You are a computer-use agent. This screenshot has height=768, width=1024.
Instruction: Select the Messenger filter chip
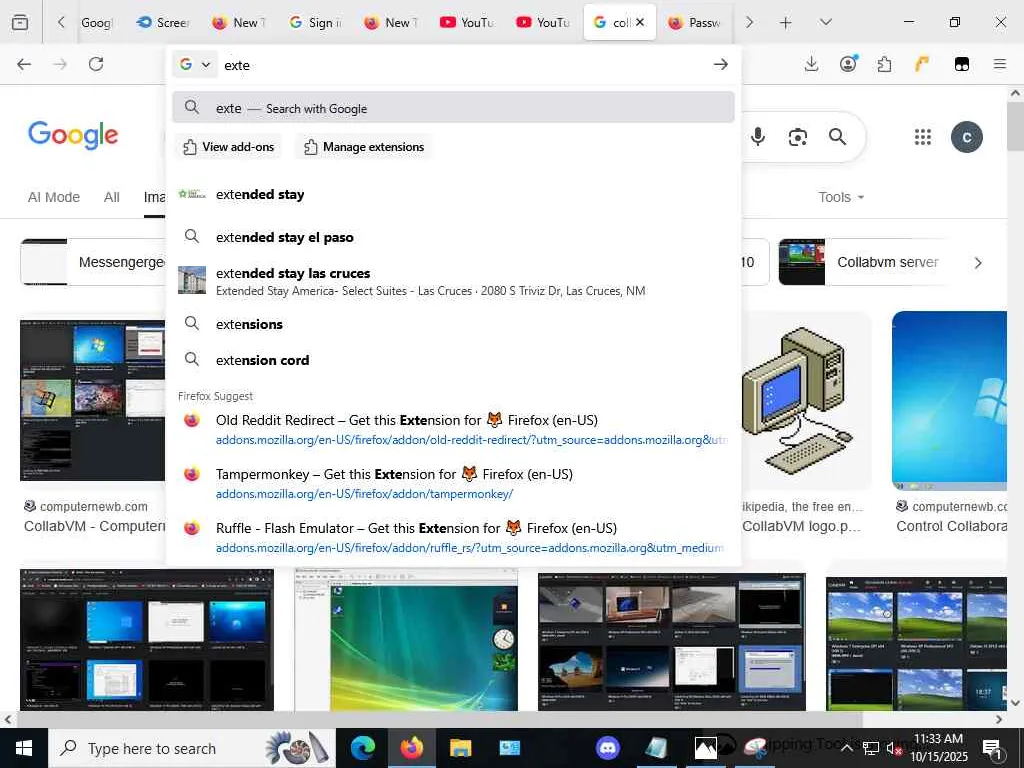pyautogui.click(x=93, y=262)
